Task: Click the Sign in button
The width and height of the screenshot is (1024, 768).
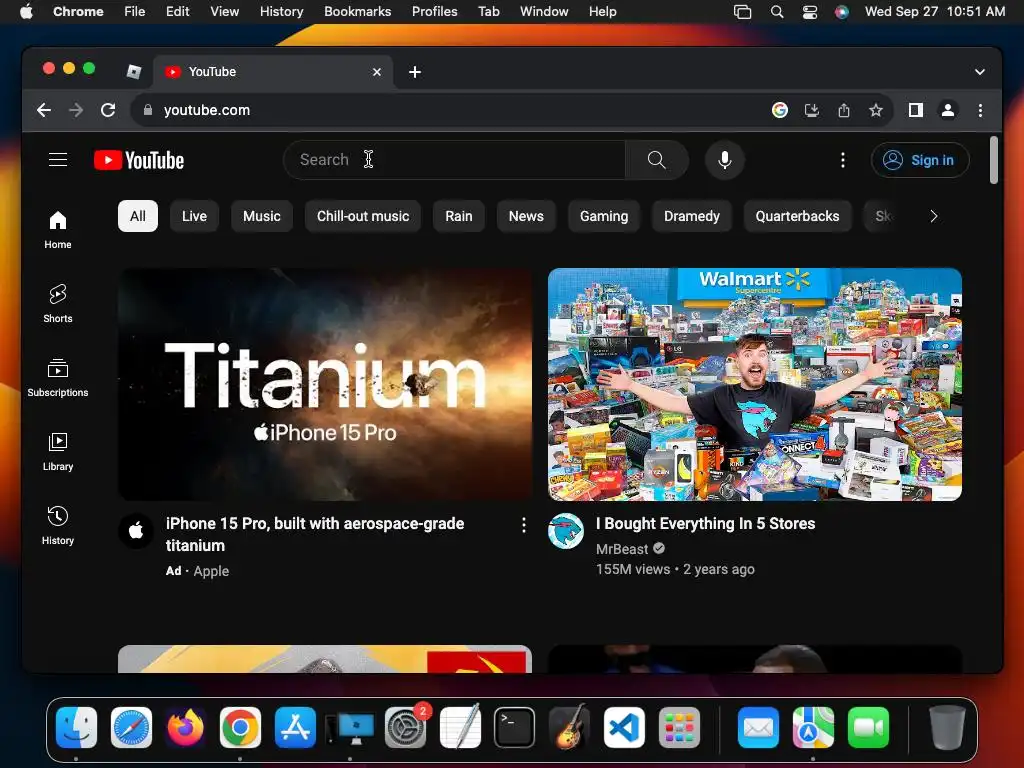Action: pos(920,160)
